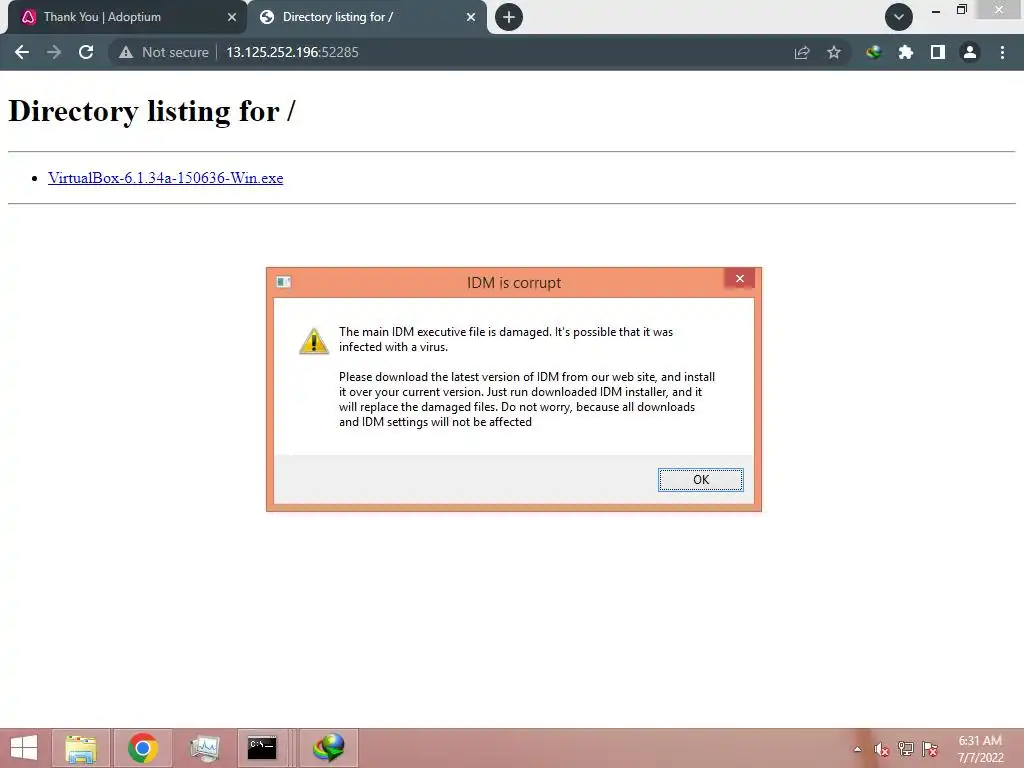
Task: Open the Command Prompt taskbar icon
Action: point(262,748)
